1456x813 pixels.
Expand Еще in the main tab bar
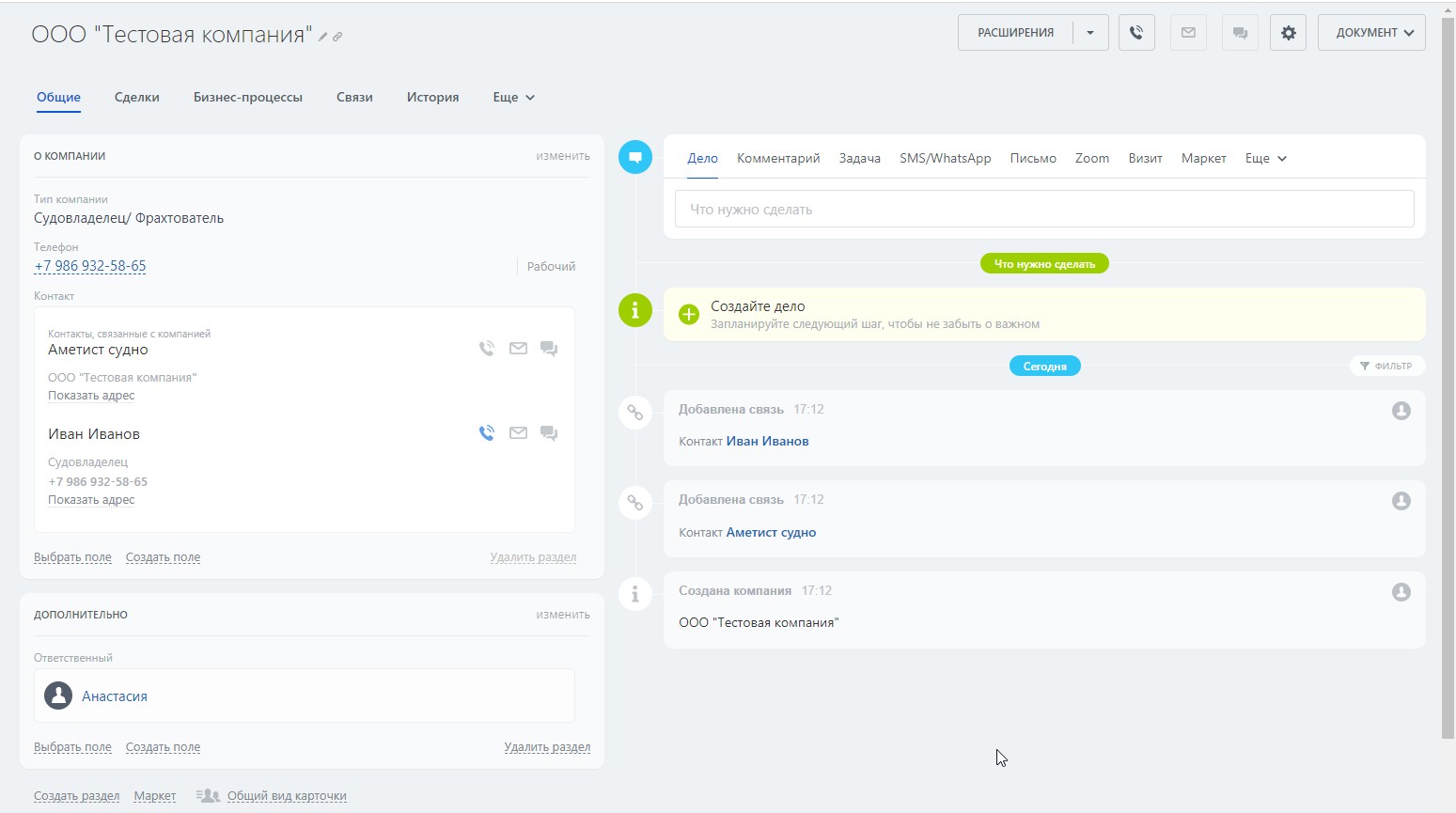[513, 98]
